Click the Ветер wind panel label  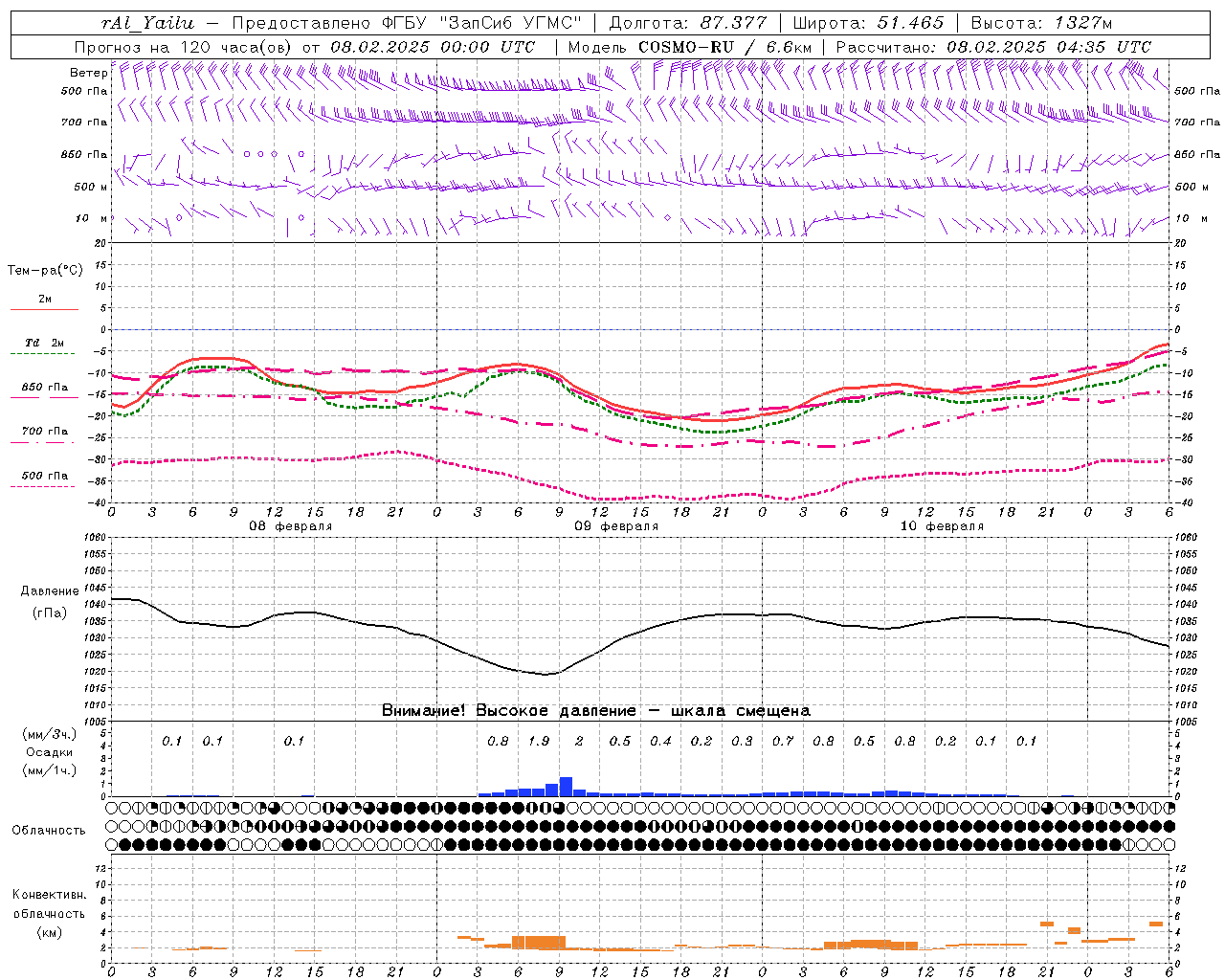click(89, 73)
